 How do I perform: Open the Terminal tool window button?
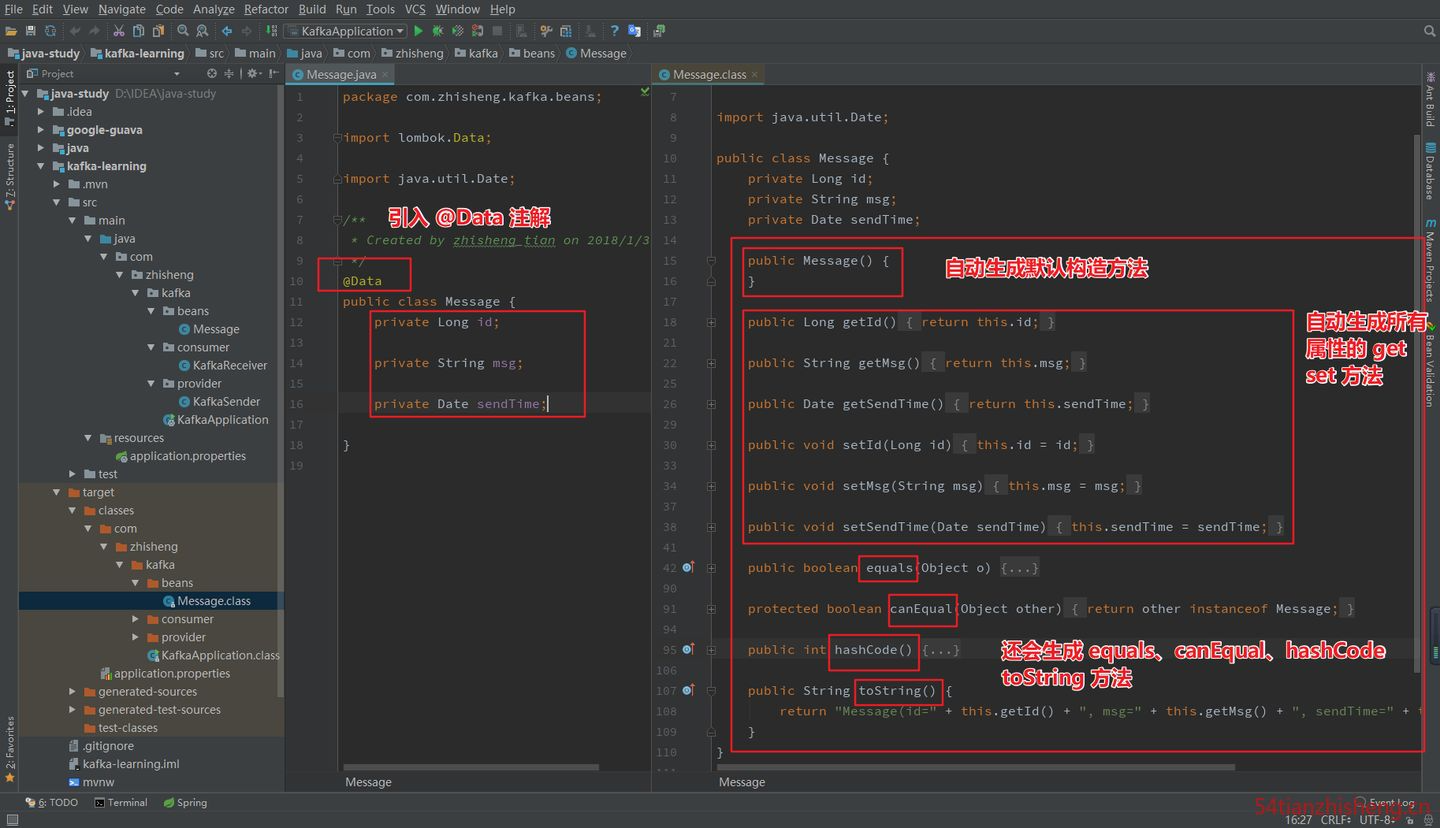(121, 802)
